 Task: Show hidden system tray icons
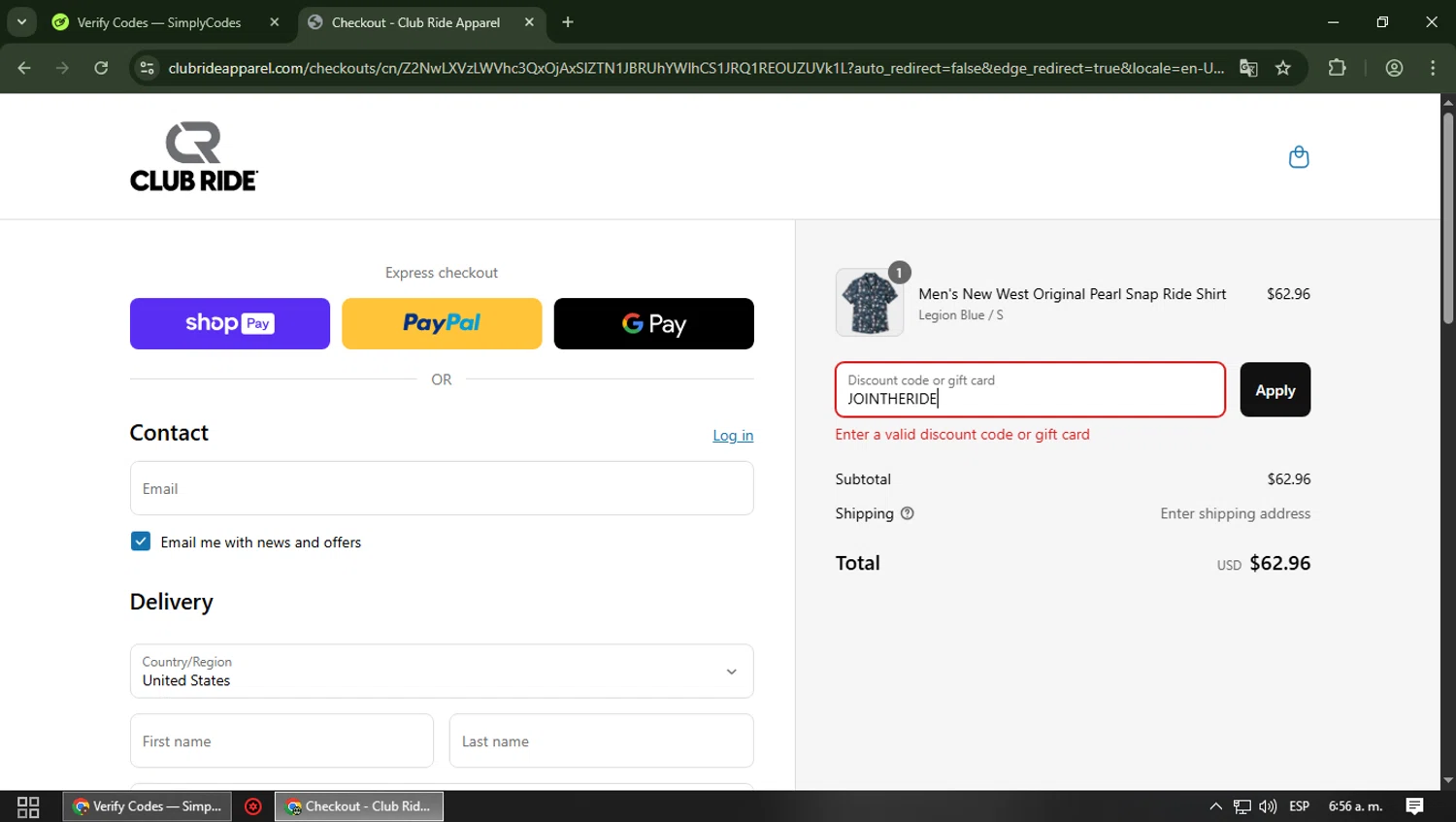[x=1215, y=806]
